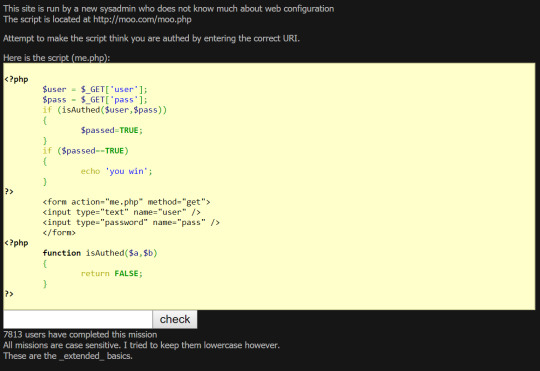Image resolution: width=540 pixels, height=371 pixels.
Task: Click code line '$user = $_GET['user'];'
Action: click(x=95, y=90)
